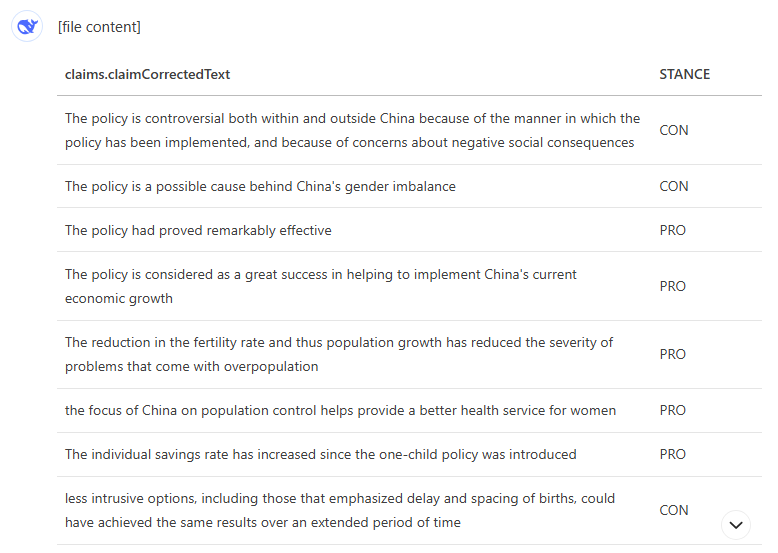Click CON stance for the less intrusive options claim
The height and width of the screenshot is (553, 778).
point(674,510)
